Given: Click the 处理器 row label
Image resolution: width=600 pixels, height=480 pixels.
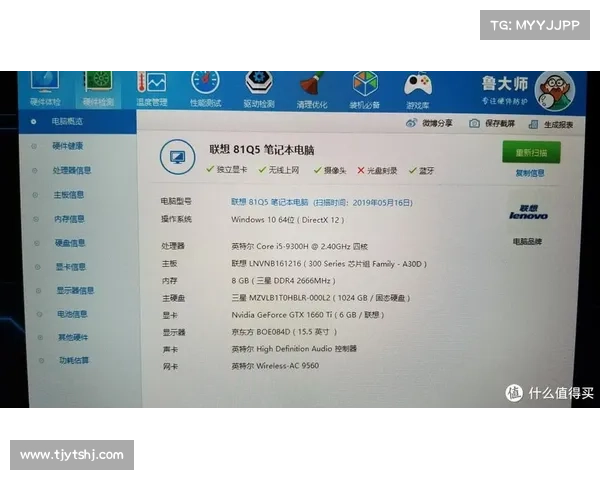Looking at the screenshot, I should pyautogui.click(x=173, y=246).
